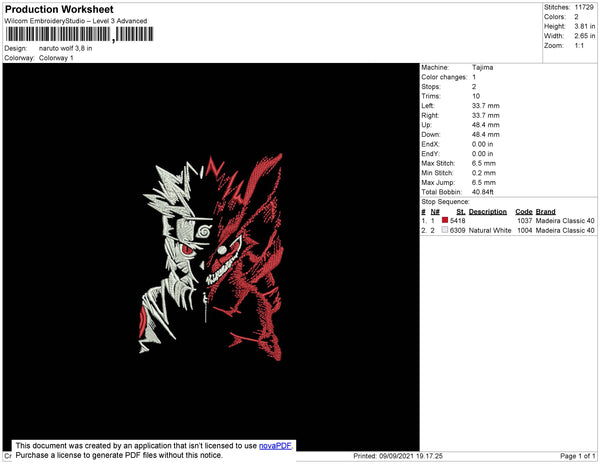Click the 'Brand' column header
The width and height of the screenshot is (600, 464).
[x=545, y=212]
